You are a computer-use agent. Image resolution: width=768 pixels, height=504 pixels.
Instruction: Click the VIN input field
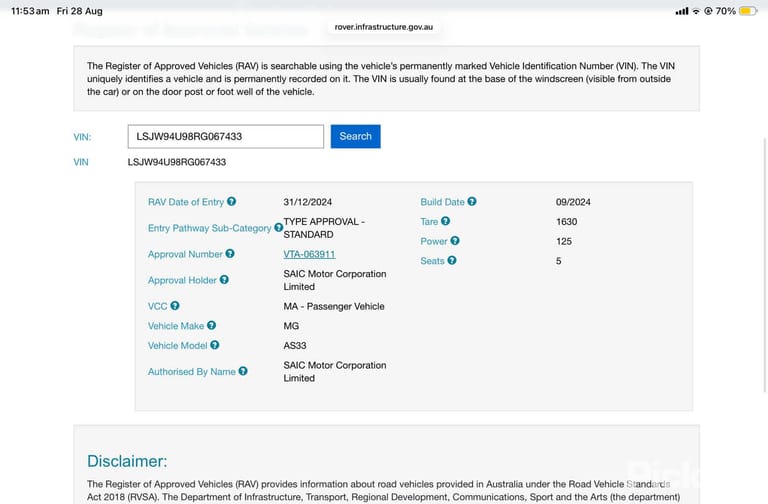226,136
